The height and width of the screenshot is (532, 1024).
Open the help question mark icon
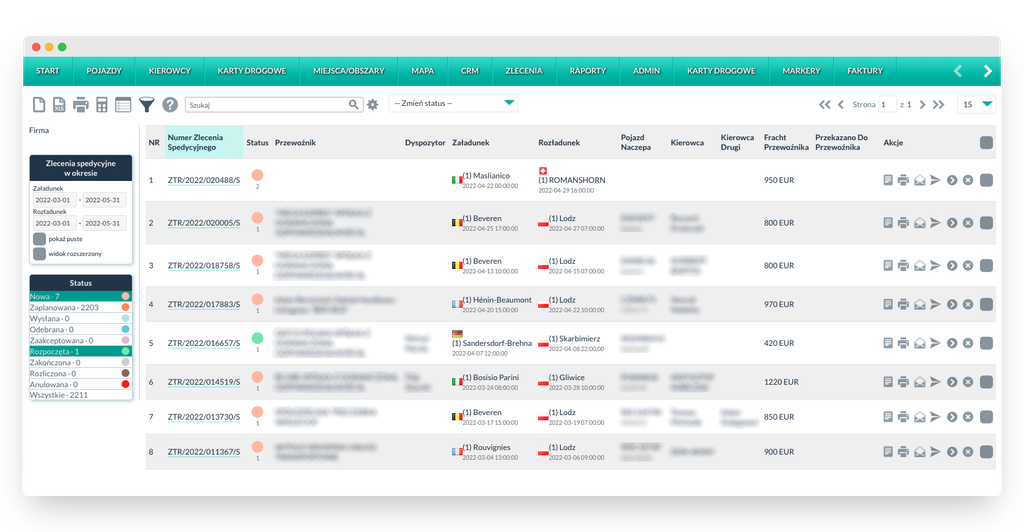(170, 104)
